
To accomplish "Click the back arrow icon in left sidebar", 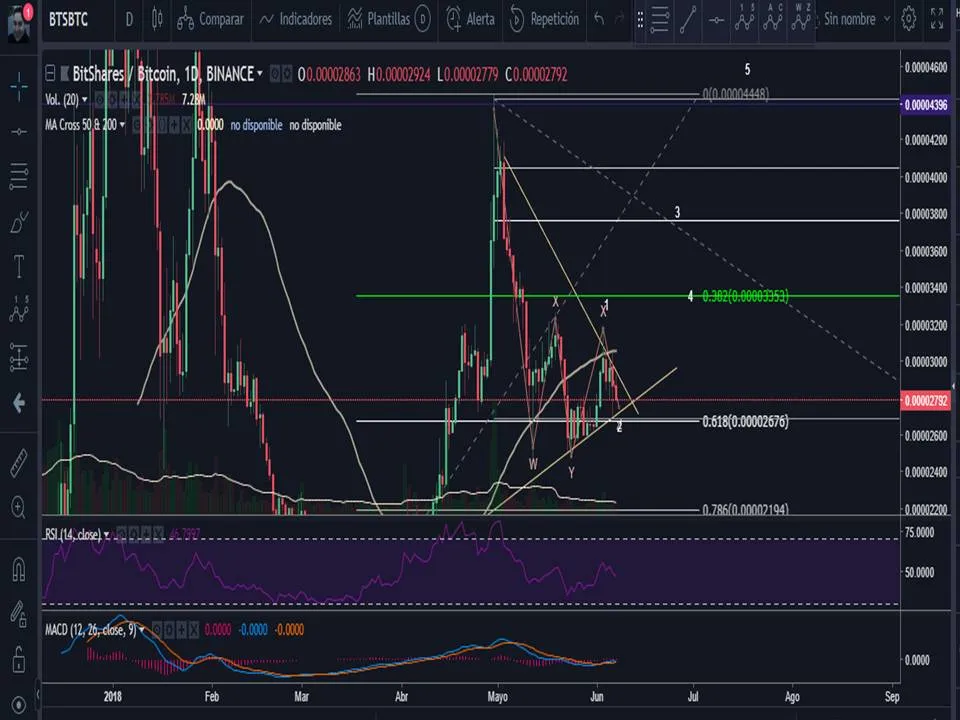I will tap(19, 402).
